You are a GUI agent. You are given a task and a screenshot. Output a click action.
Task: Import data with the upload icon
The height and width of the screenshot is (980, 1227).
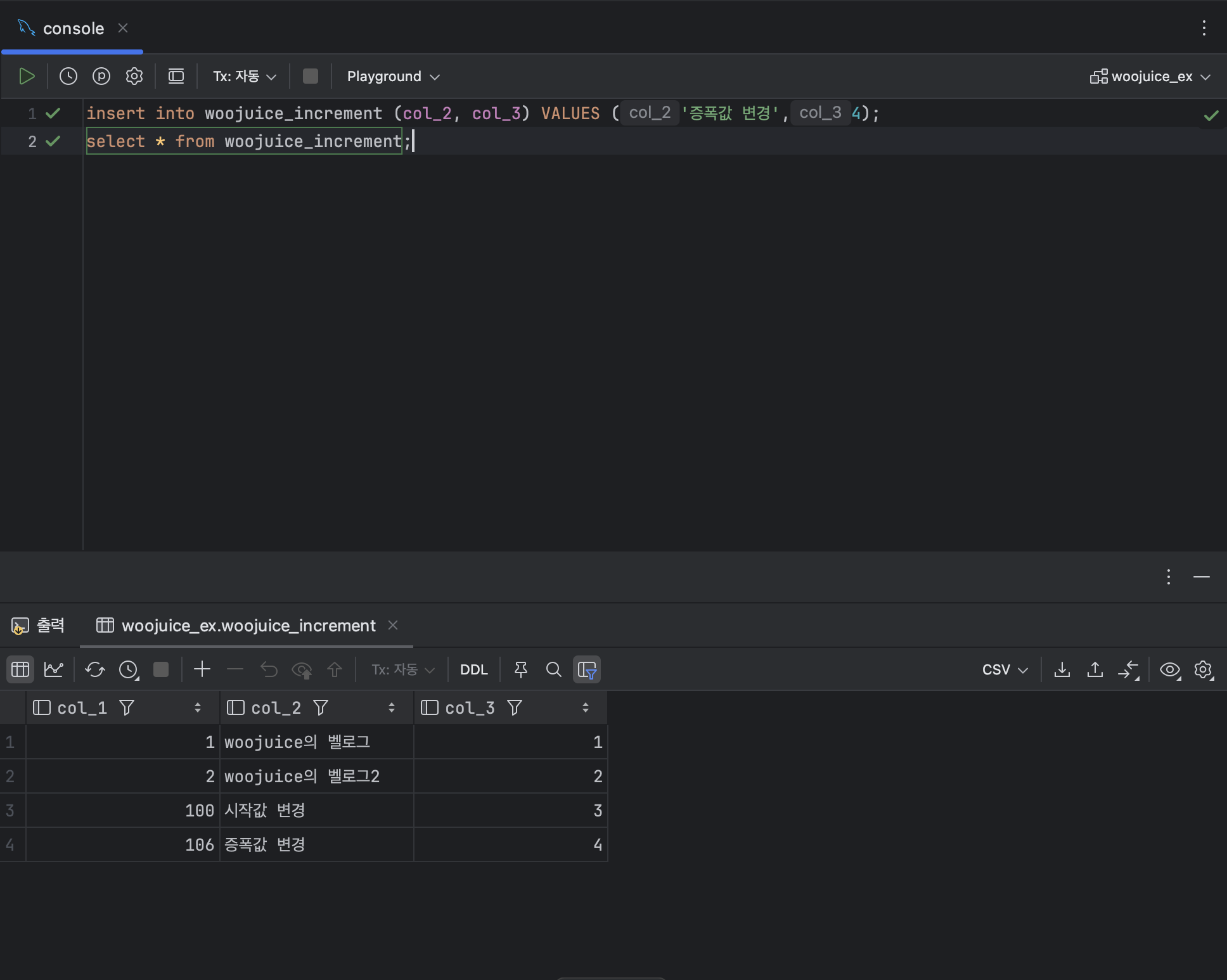pos(1095,669)
